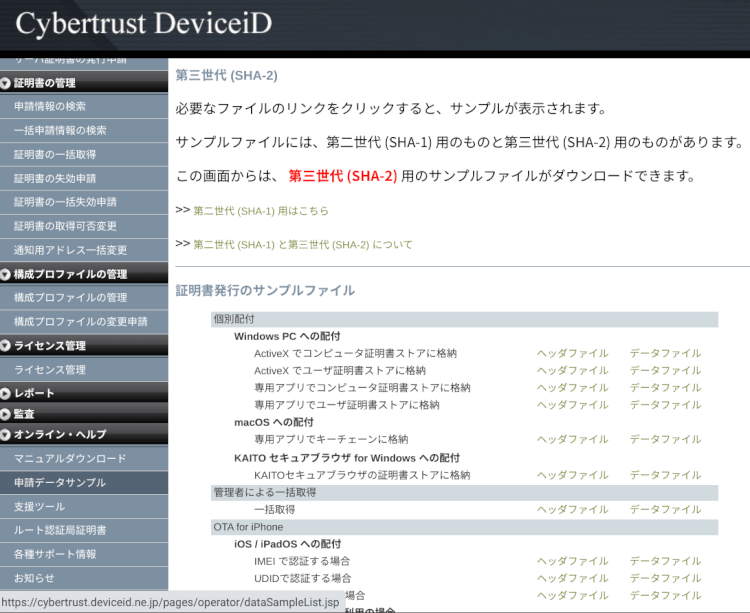
Task: Select 証明書の一括取得 menu item
Action: coord(84,154)
